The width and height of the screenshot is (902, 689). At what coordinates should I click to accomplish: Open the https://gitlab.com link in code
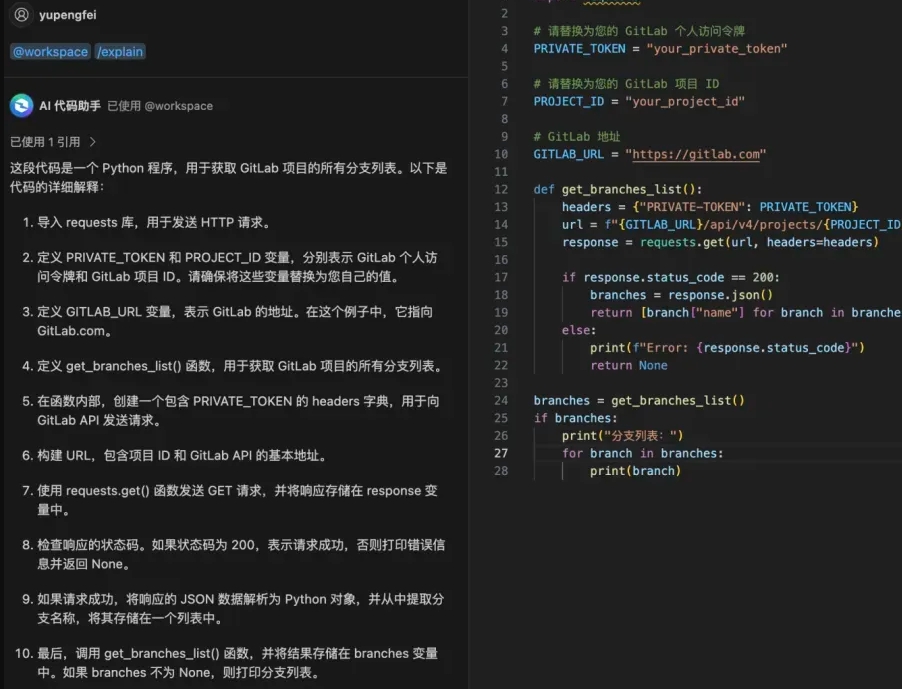695,154
